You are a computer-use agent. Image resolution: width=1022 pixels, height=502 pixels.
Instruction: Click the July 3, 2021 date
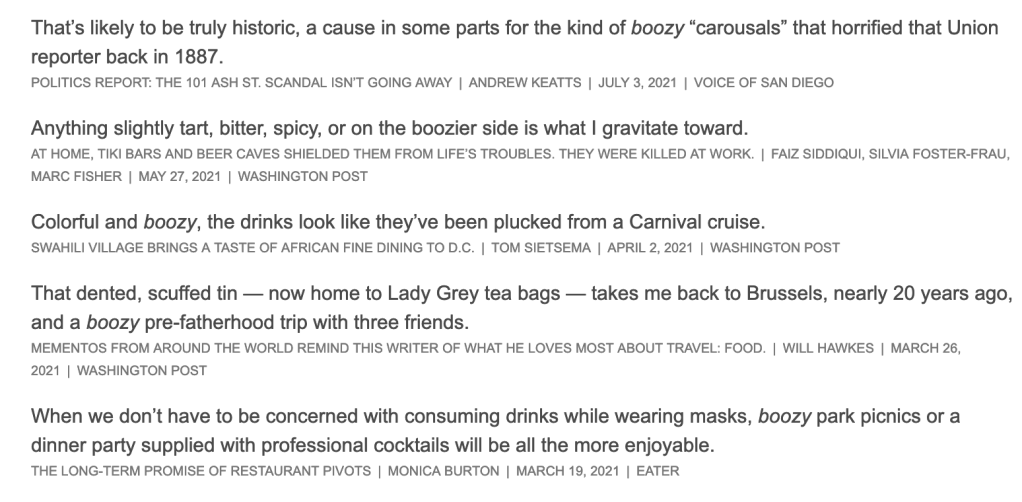(639, 82)
